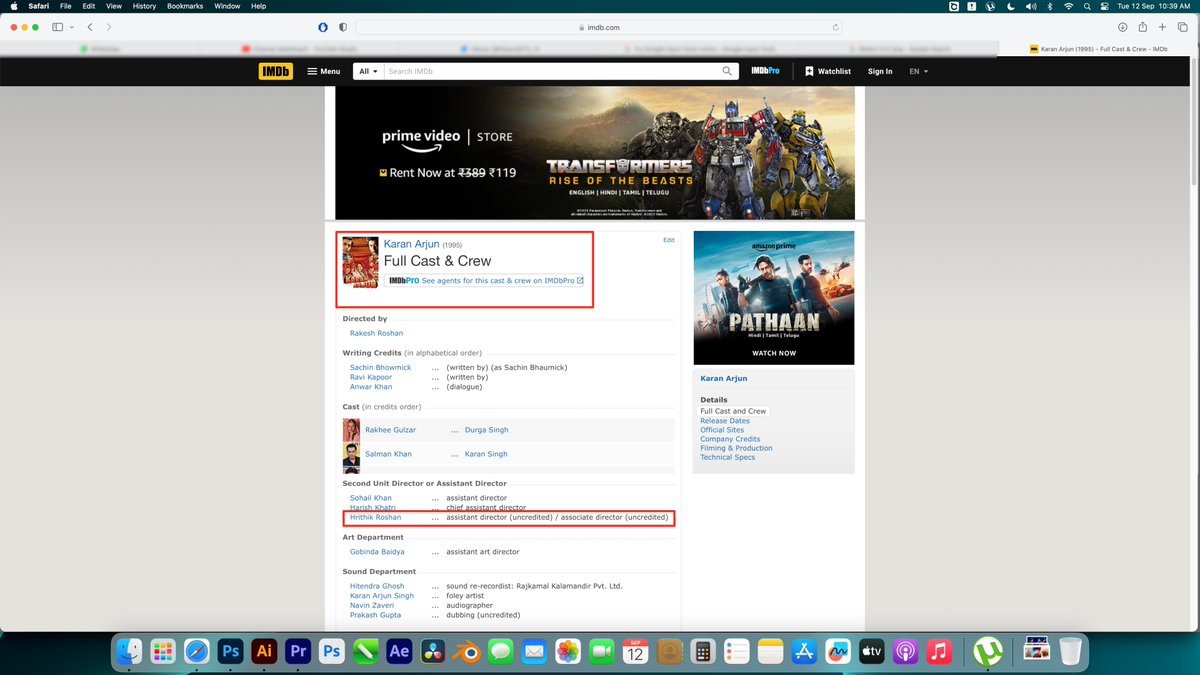Click Rakhee Gulzar's cast photo
This screenshot has height=675, width=1200.
click(x=351, y=430)
